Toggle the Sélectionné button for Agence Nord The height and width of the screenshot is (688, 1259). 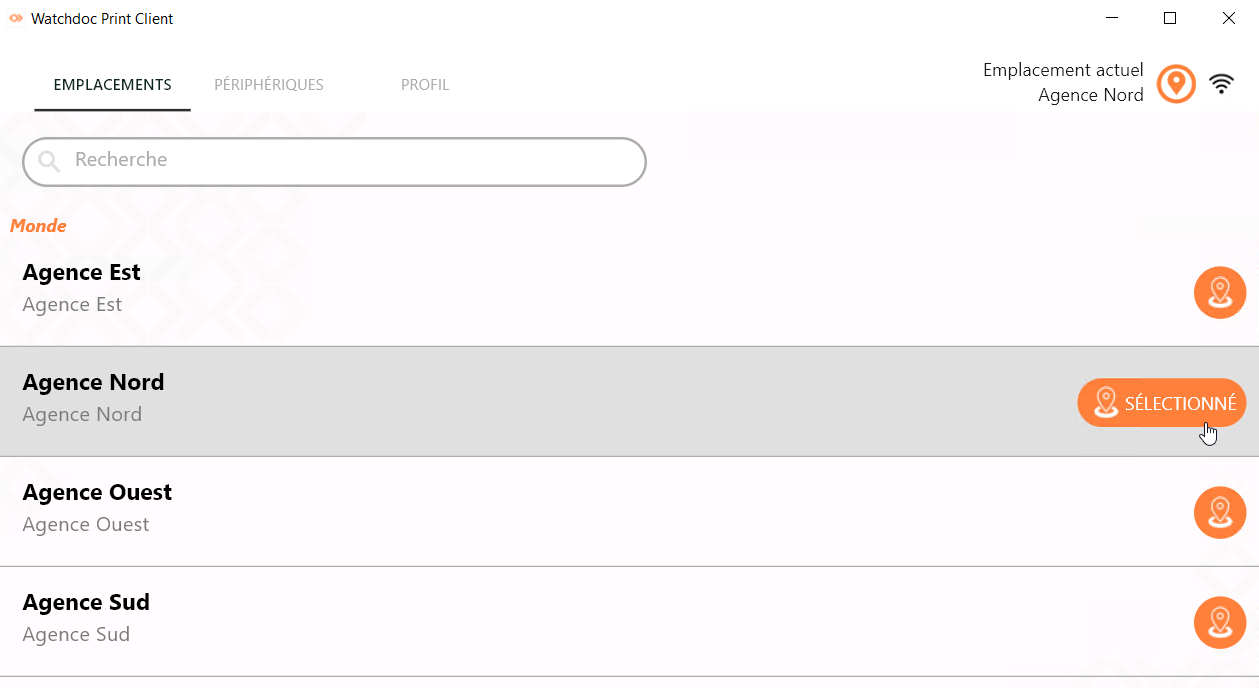[x=1161, y=403]
